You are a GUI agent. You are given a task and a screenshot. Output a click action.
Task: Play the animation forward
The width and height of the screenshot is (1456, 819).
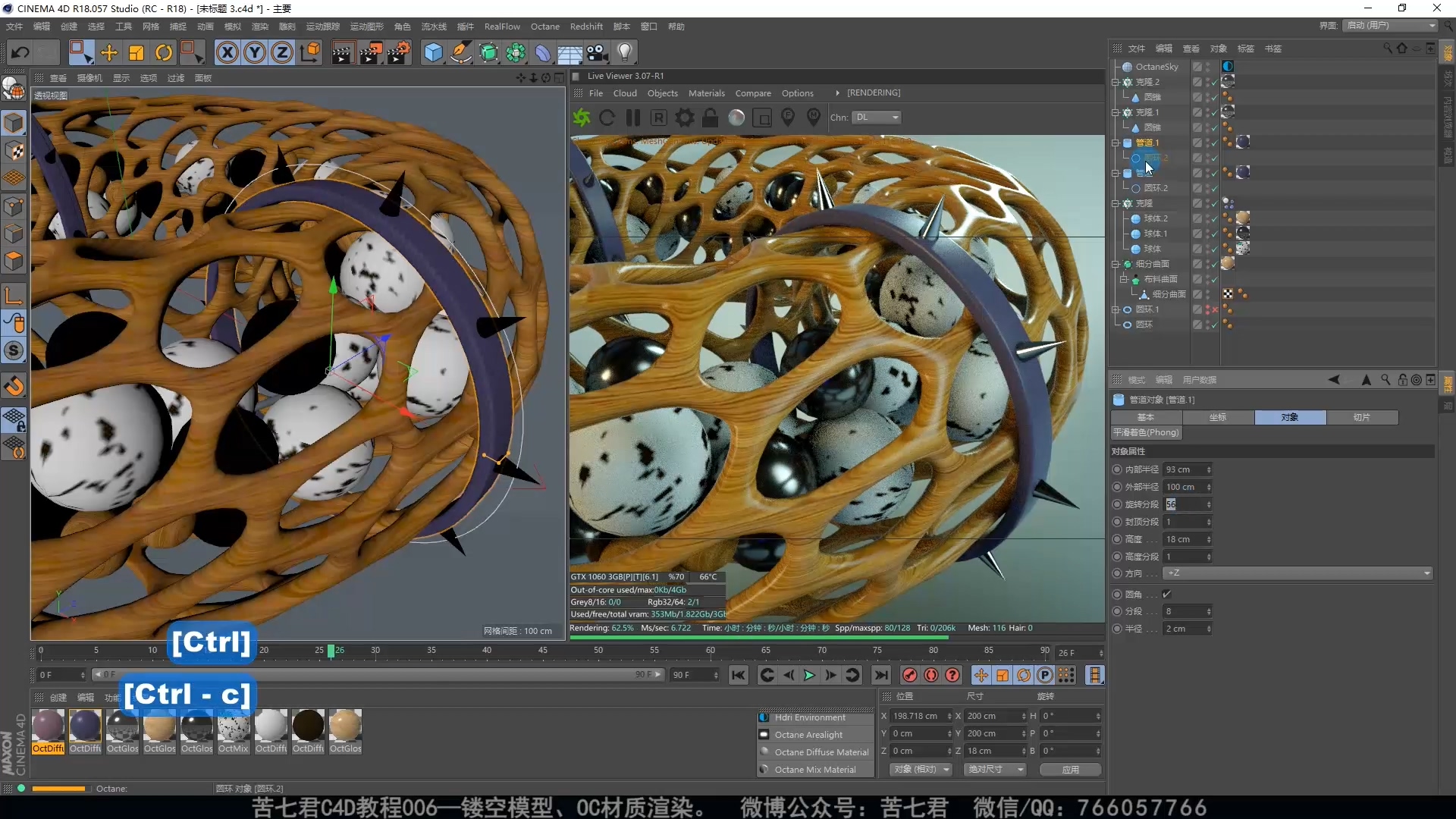click(x=809, y=675)
